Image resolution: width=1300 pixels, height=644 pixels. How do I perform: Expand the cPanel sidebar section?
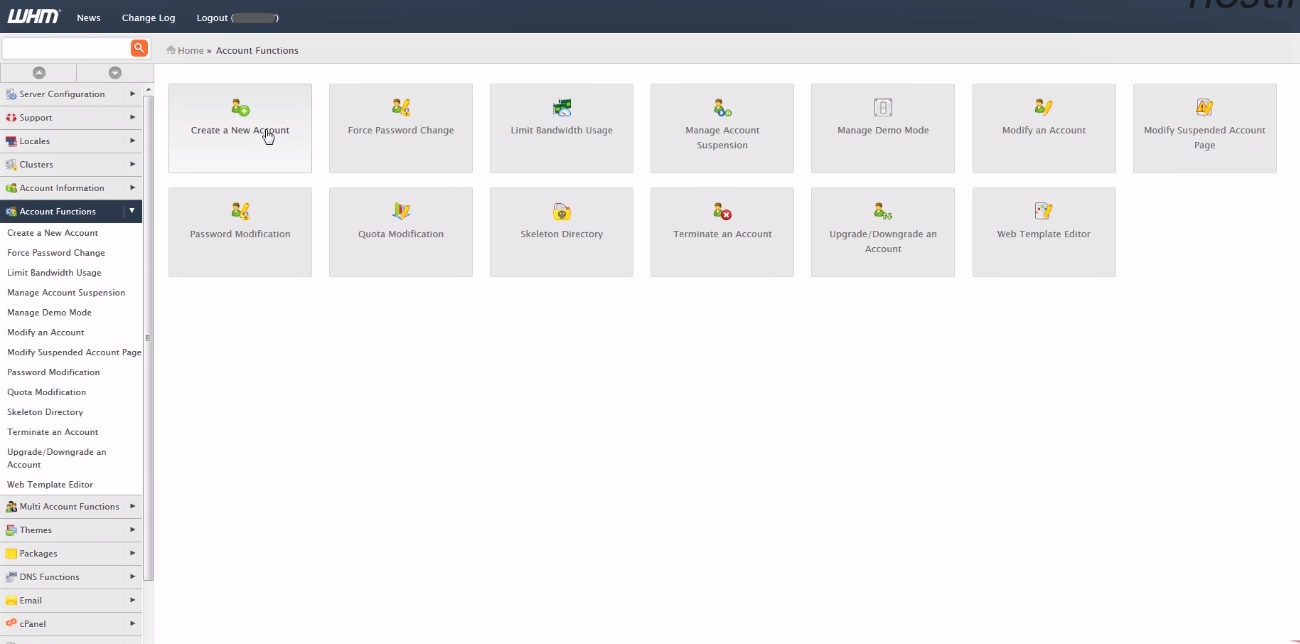[71, 624]
